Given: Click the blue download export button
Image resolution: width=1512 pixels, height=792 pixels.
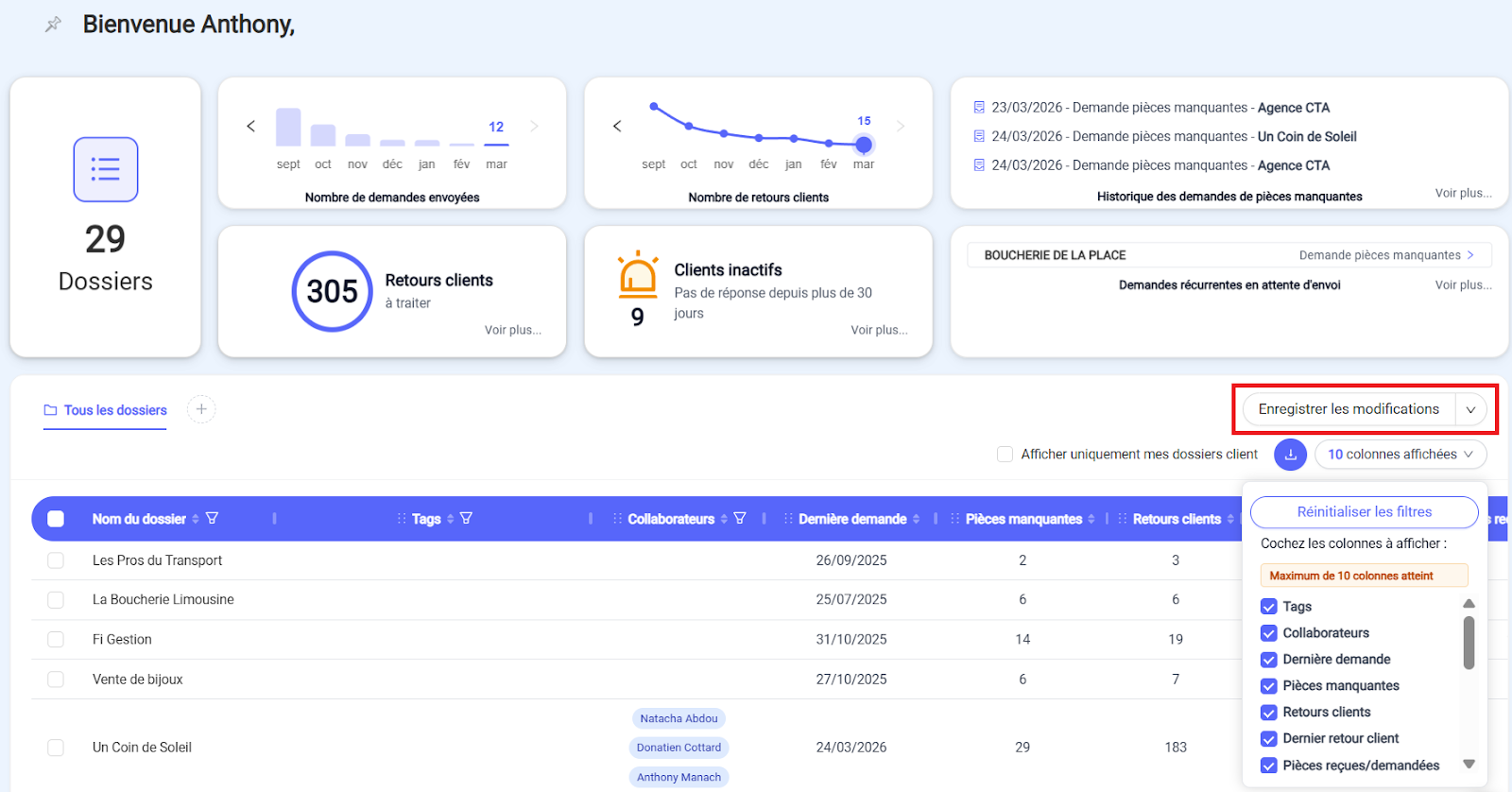Looking at the screenshot, I should tap(1290, 455).
